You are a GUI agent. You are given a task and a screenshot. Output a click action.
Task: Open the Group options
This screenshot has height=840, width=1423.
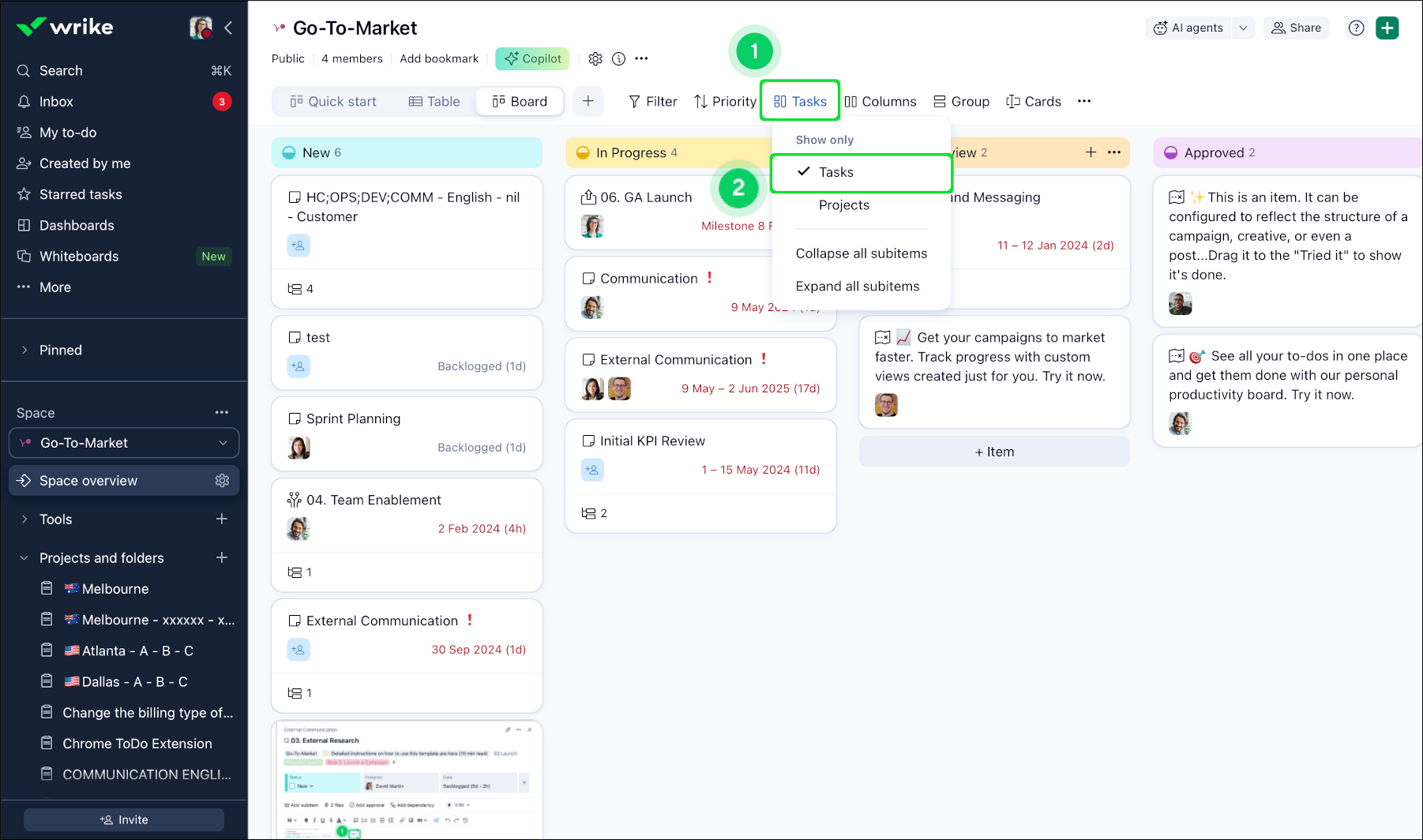click(961, 101)
